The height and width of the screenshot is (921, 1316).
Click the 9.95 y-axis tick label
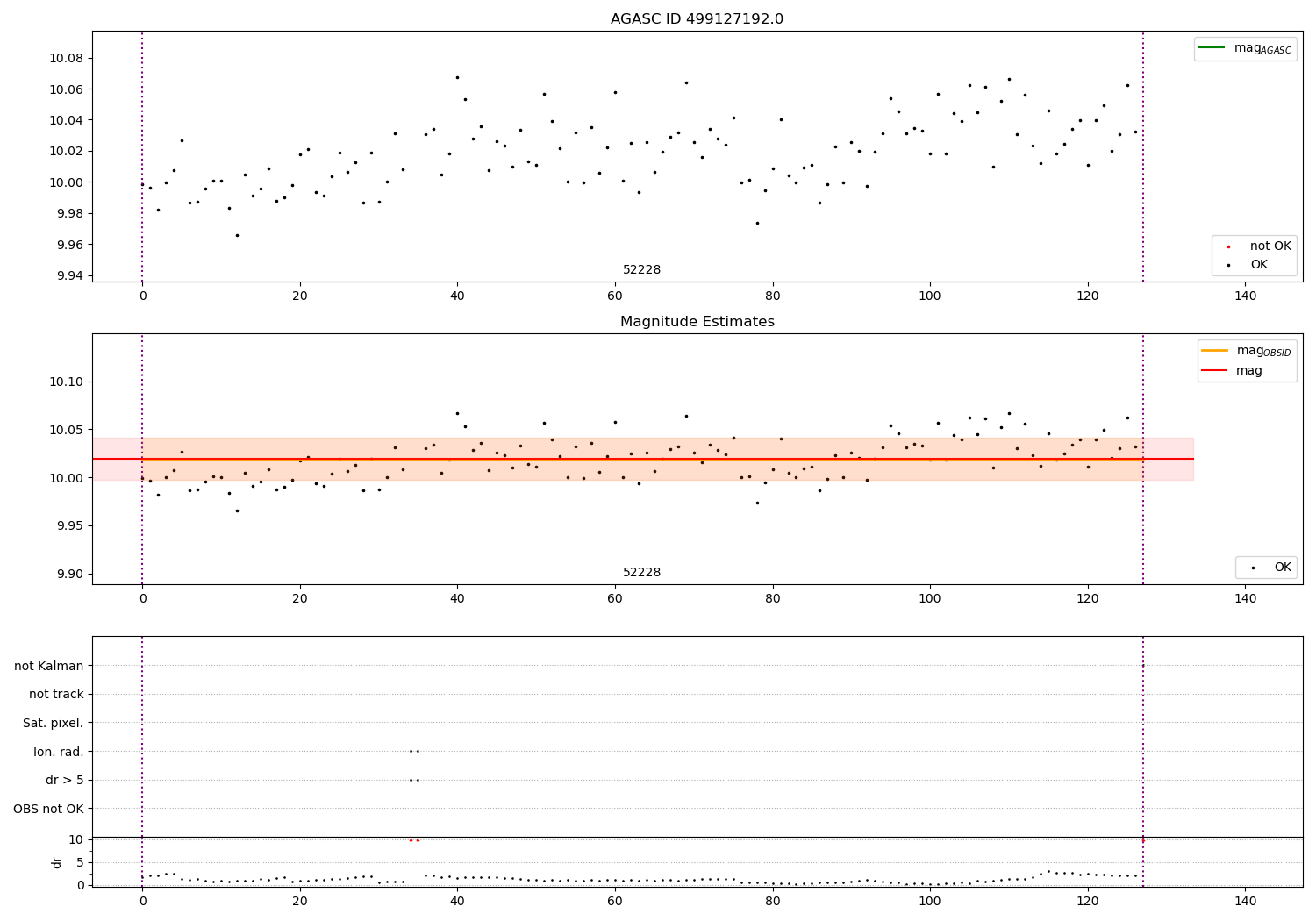click(70, 526)
